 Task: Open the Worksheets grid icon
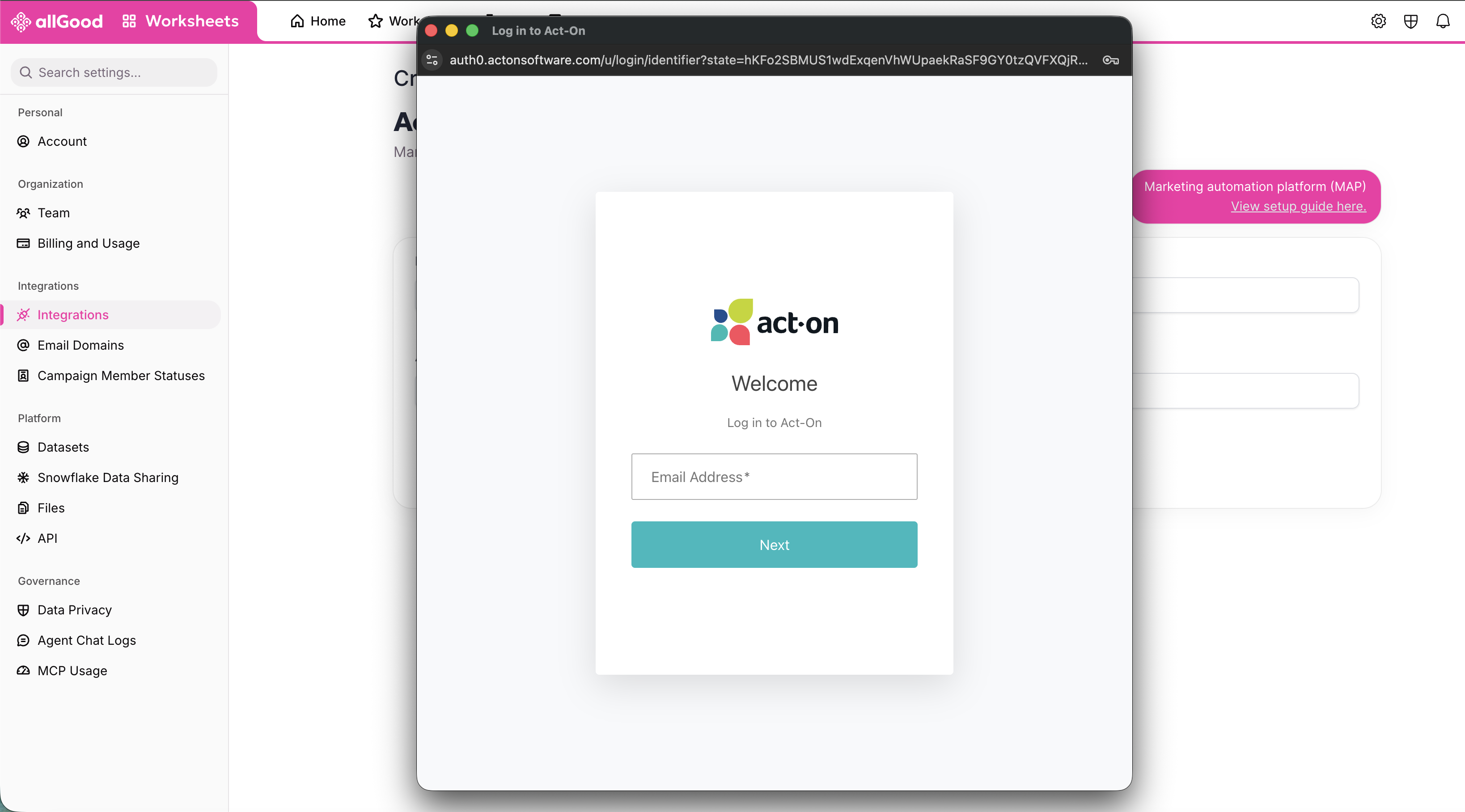click(x=129, y=21)
